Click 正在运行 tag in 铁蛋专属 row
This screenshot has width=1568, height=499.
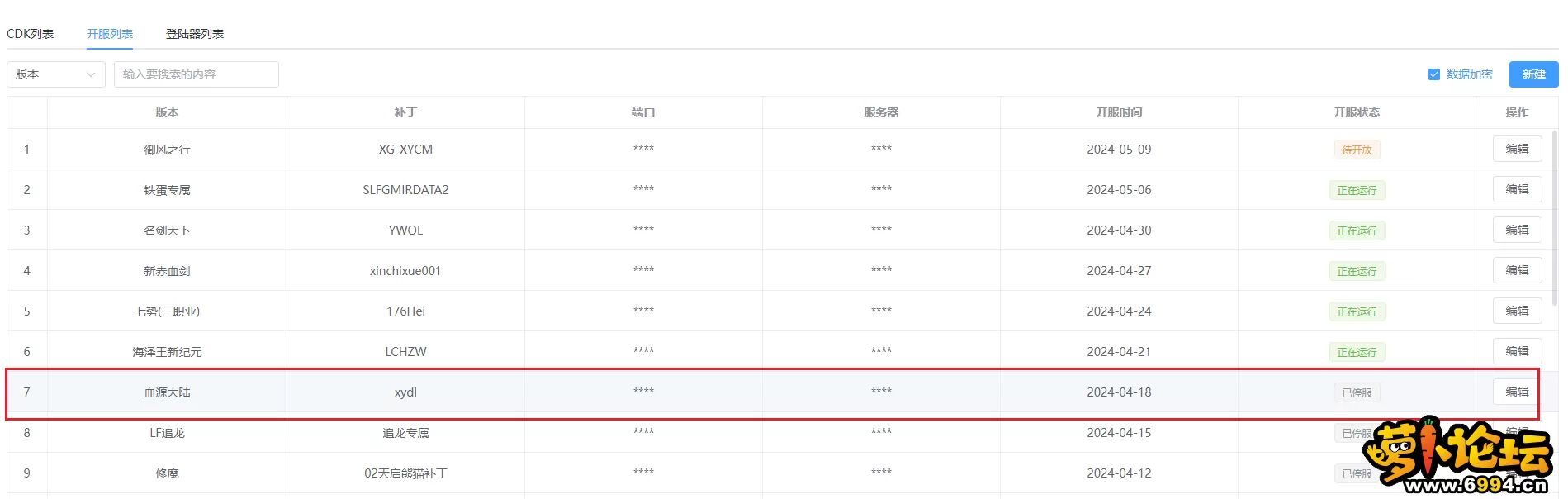[x=1357, y=190]
